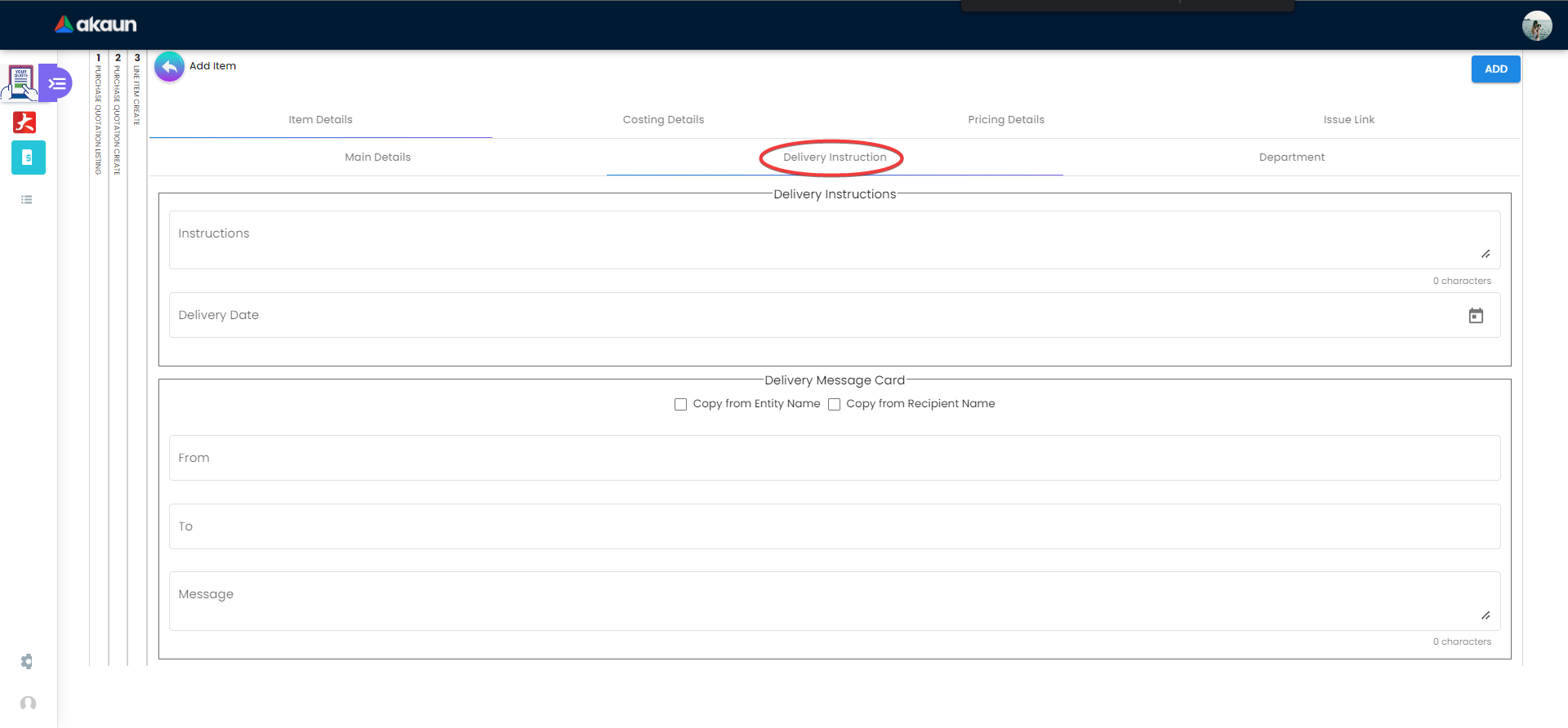Click the grey user icon at sidebar bottom
Viewport: 1568px width, 728px height.
tap(29, 704)
